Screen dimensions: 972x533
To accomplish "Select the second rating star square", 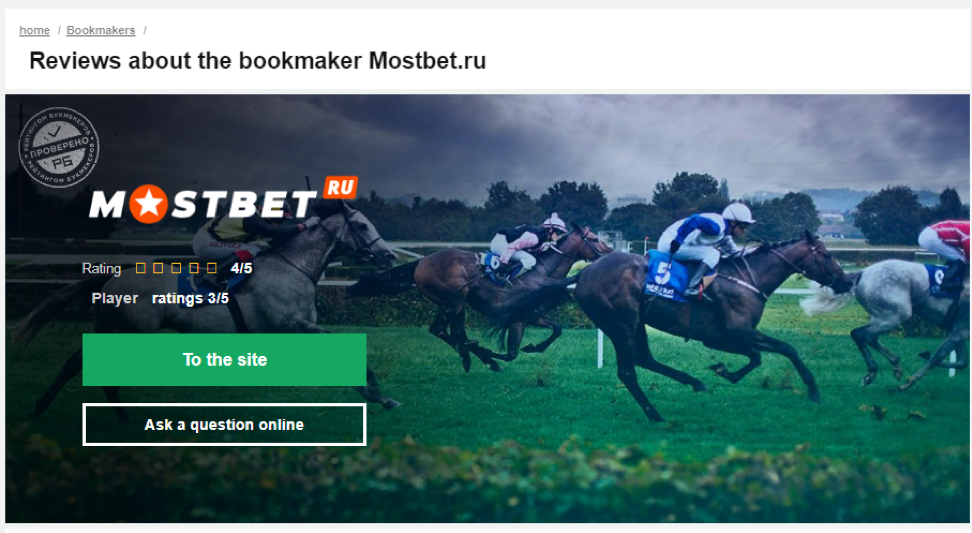I will tap(158, 268).
